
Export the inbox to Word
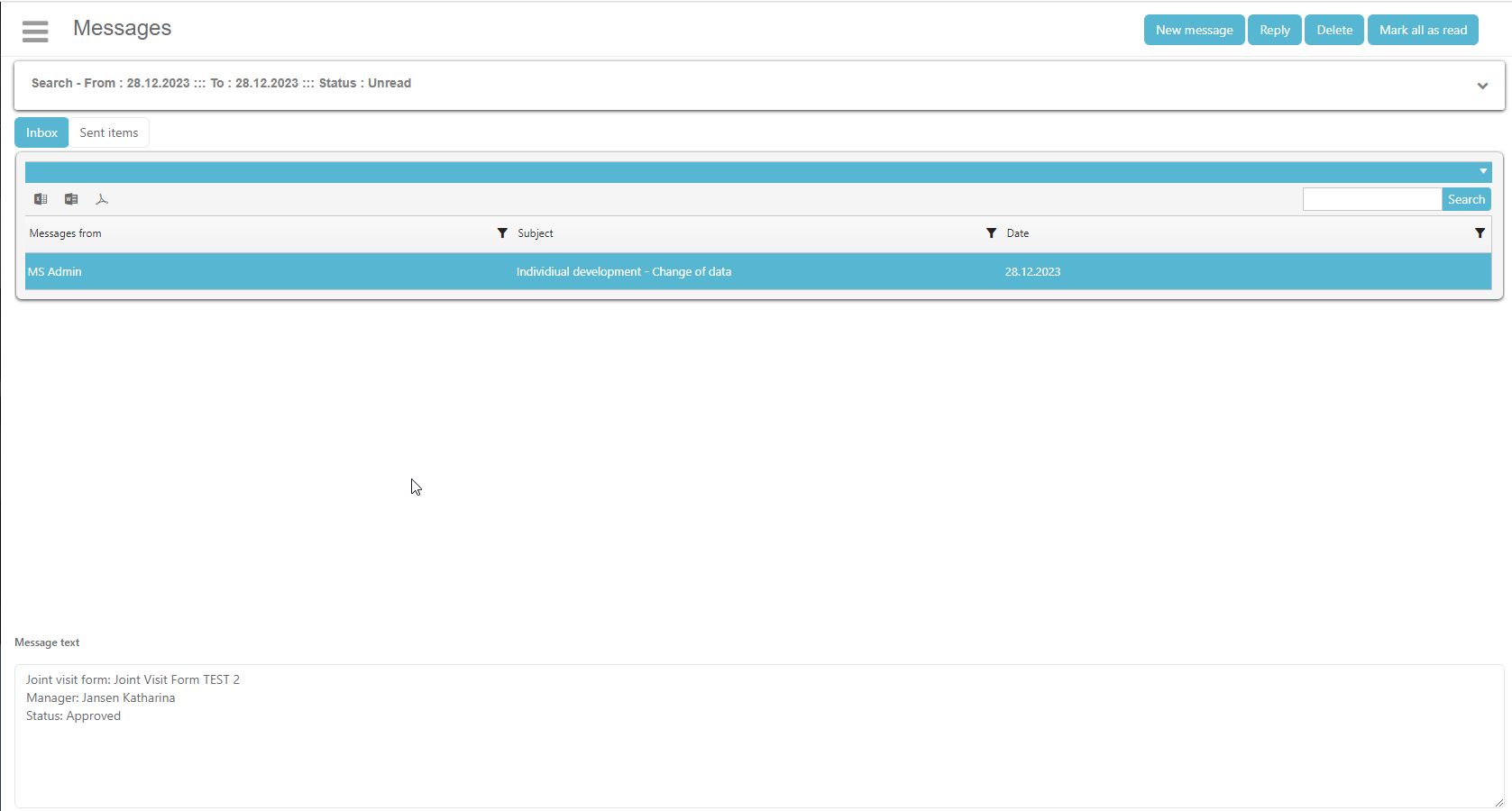click(x=71, y=199)
